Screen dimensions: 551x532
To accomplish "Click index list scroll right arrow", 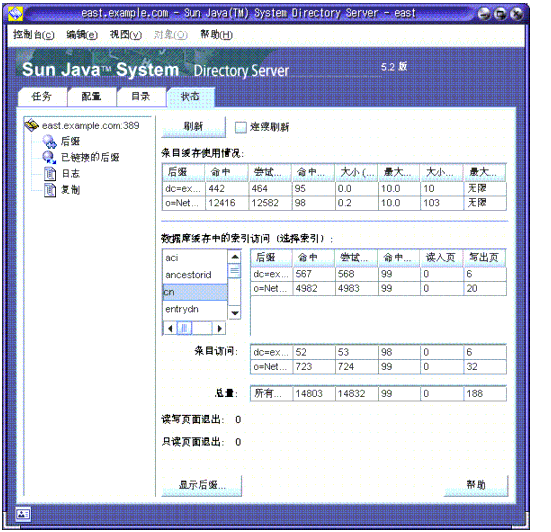I will click(x=219, y=329).
